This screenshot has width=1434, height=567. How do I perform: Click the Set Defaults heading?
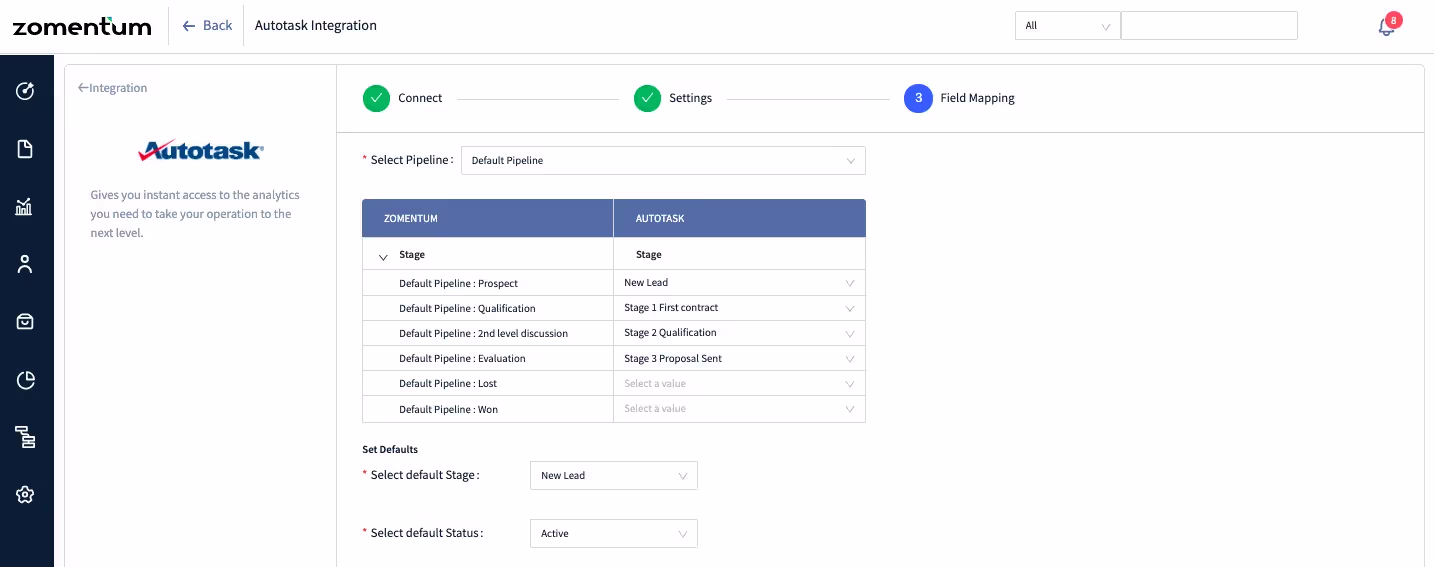click(x=390, y=449)
